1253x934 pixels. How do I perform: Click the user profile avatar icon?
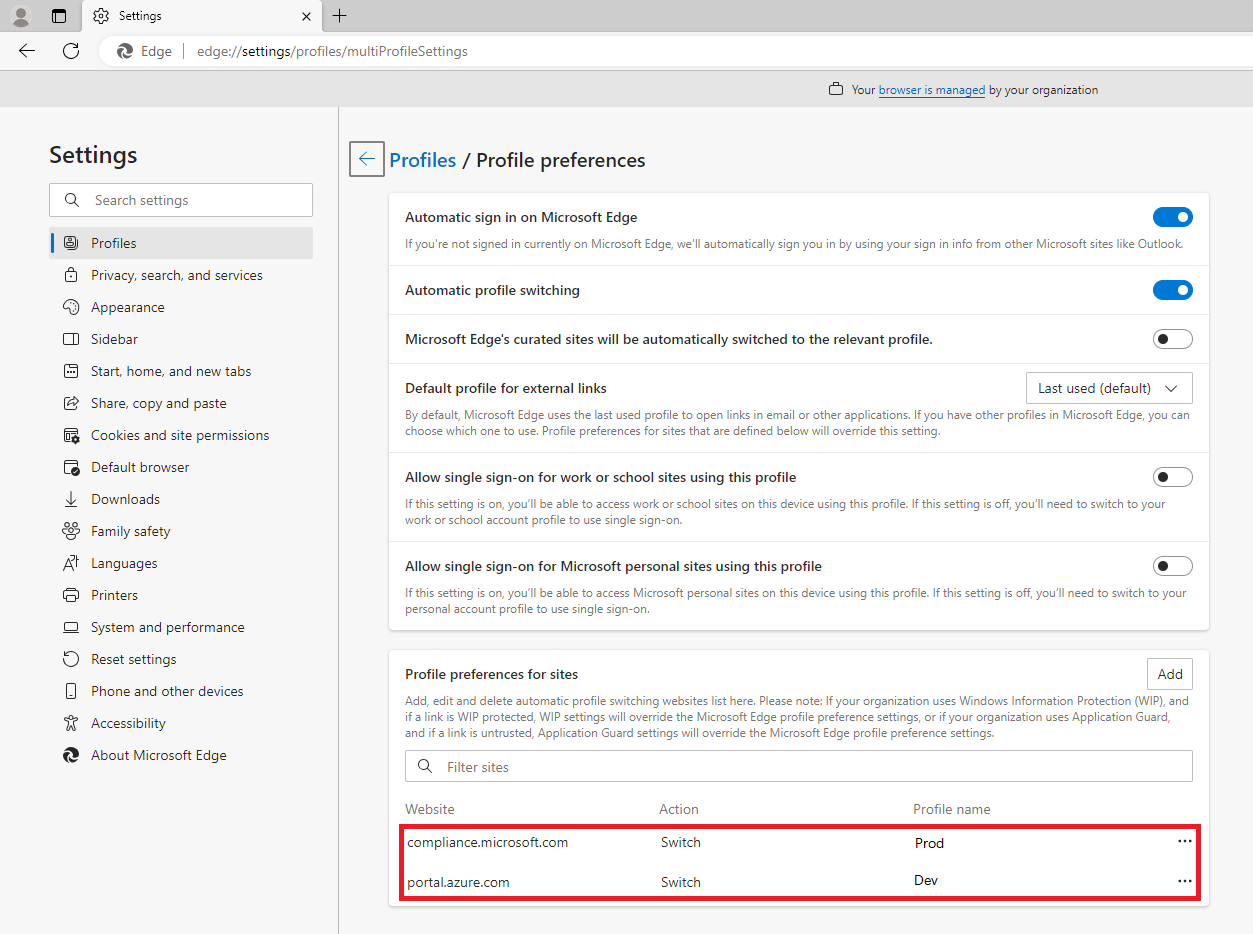tap(21, 16)
